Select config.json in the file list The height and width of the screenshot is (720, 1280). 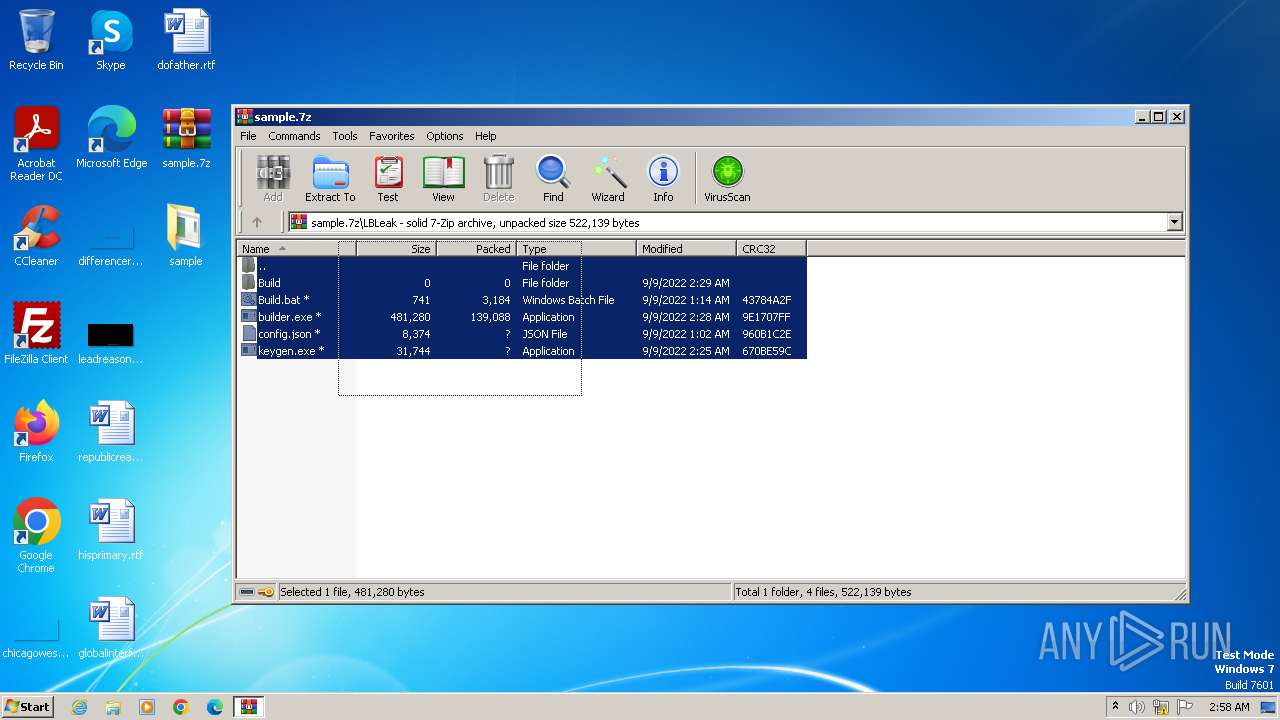521,334
